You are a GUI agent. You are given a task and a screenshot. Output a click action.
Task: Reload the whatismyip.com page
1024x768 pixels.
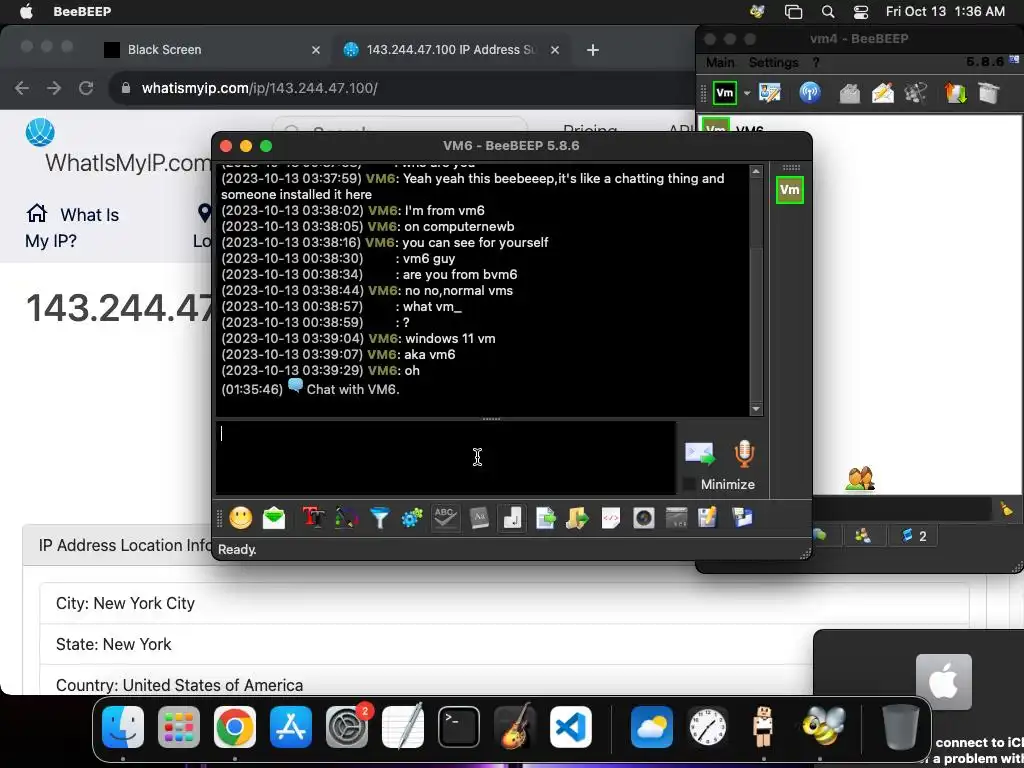click(x=86, y=88)
